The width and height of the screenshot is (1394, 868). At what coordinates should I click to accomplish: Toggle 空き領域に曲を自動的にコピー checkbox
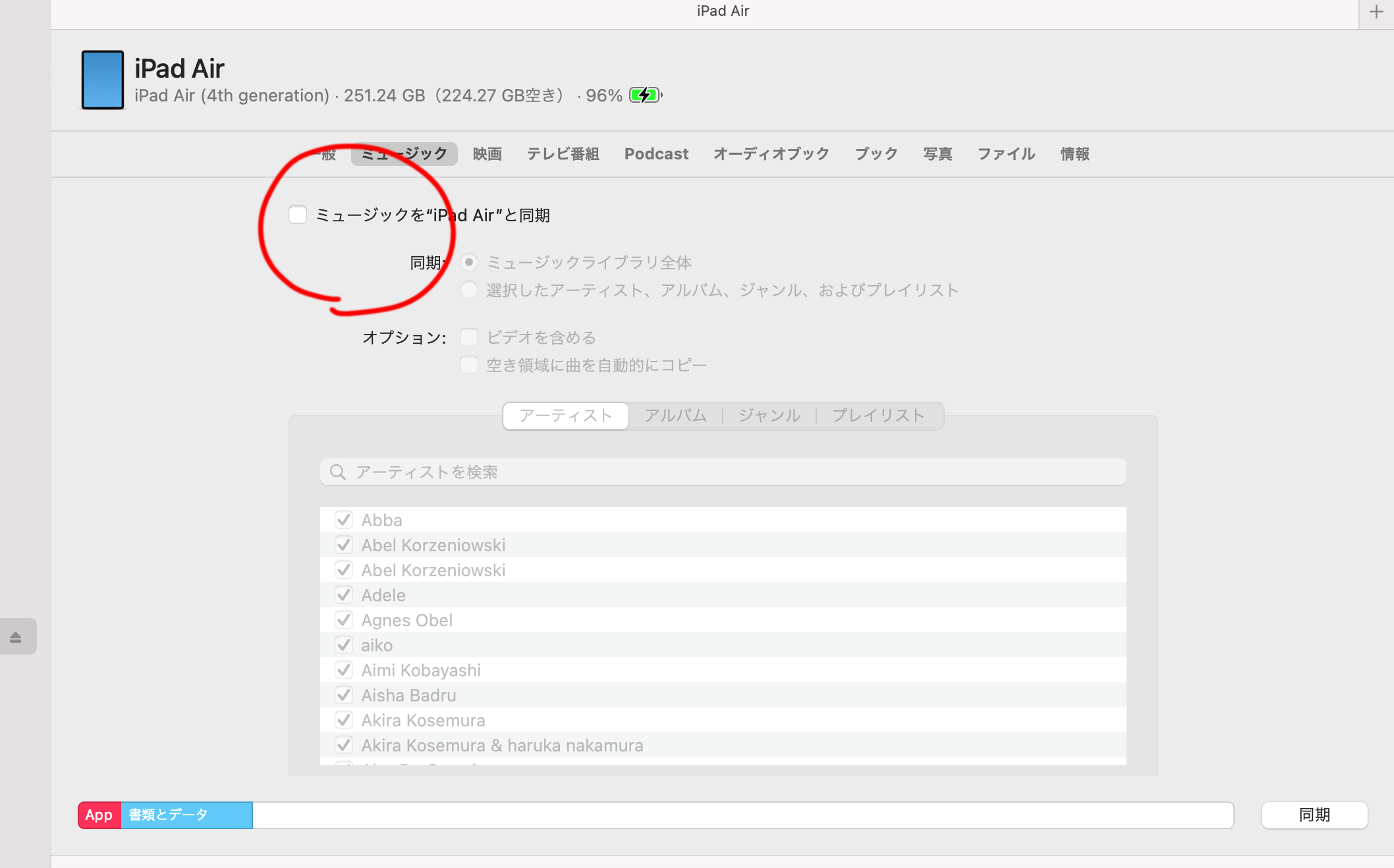(x=469, y=366)
